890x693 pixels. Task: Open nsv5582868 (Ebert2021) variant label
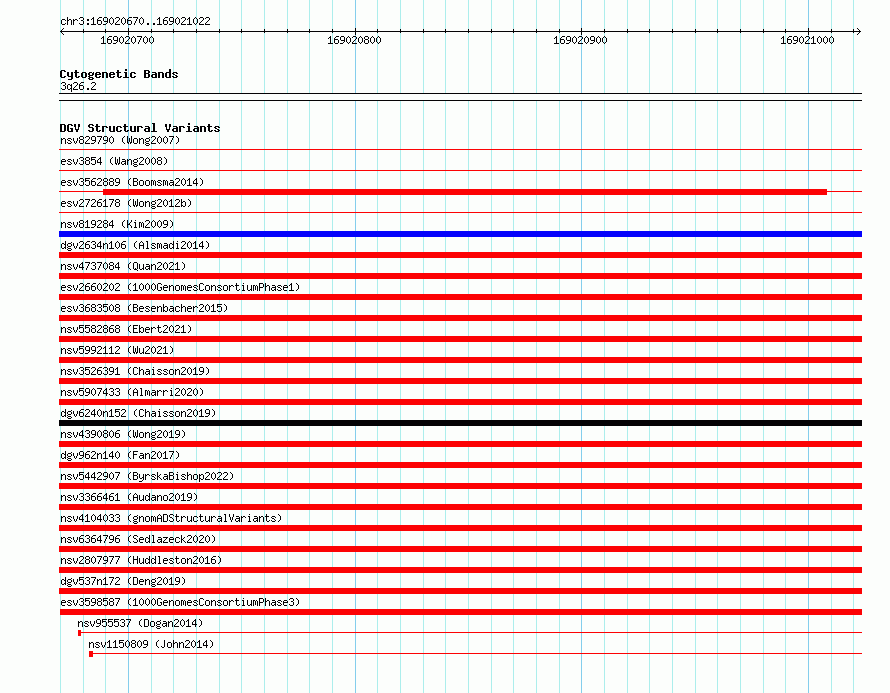pyautogui.click(x=126, y=329)
